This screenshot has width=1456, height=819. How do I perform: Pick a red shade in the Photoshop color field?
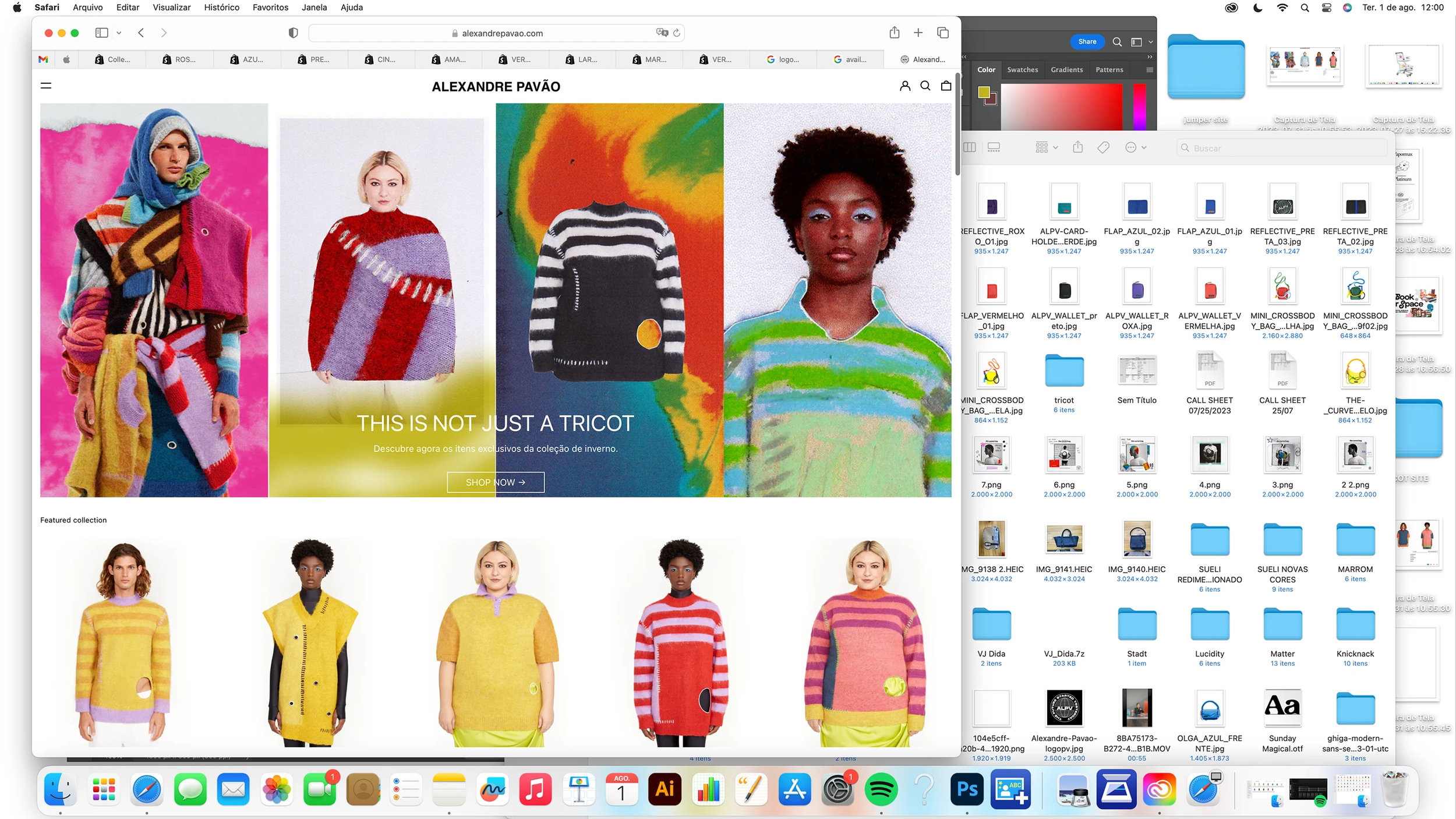tap(1062, 107)
